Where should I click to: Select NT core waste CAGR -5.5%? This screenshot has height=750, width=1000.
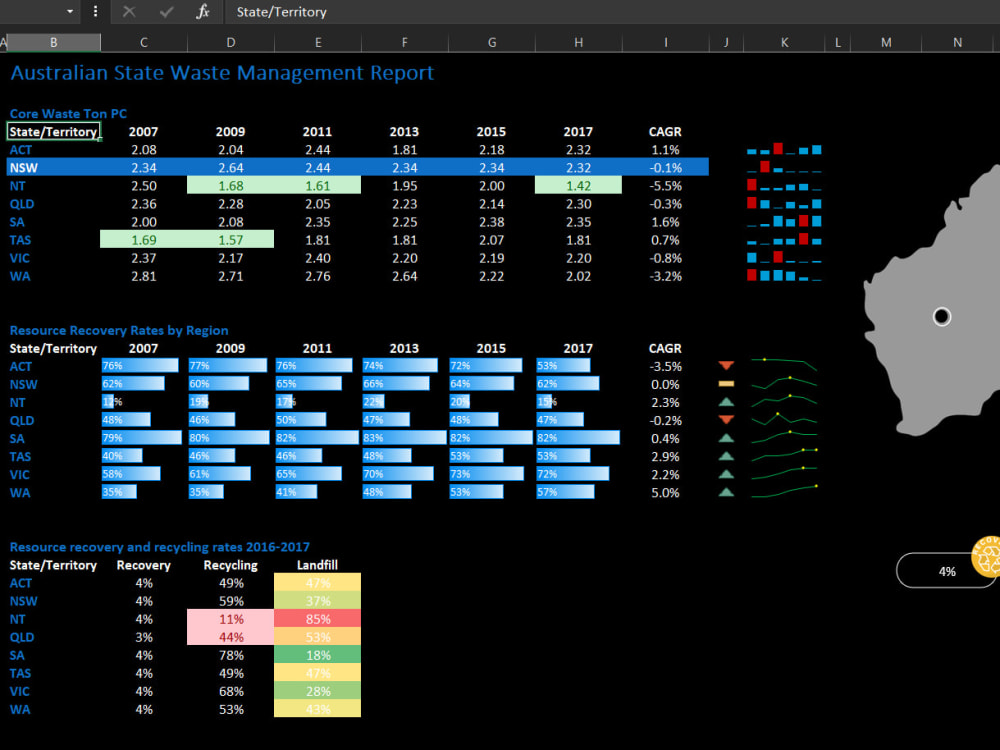coord(665,186)
